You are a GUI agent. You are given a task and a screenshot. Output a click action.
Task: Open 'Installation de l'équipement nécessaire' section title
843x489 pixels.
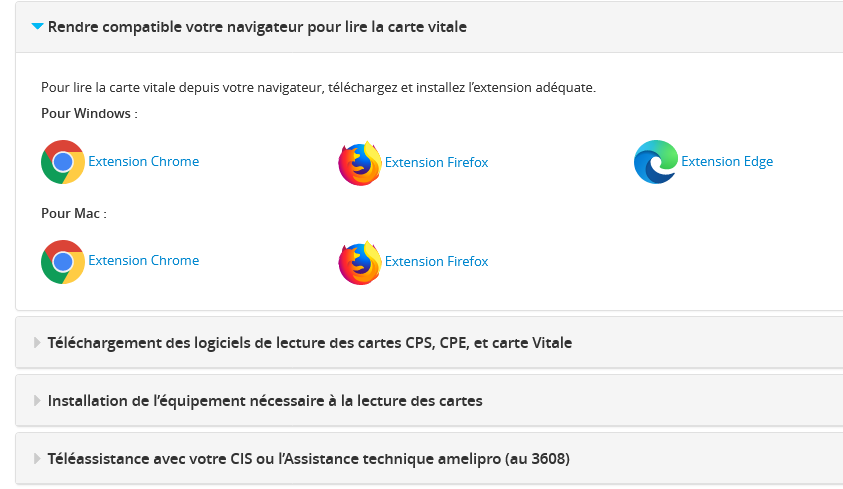(265, 401)
